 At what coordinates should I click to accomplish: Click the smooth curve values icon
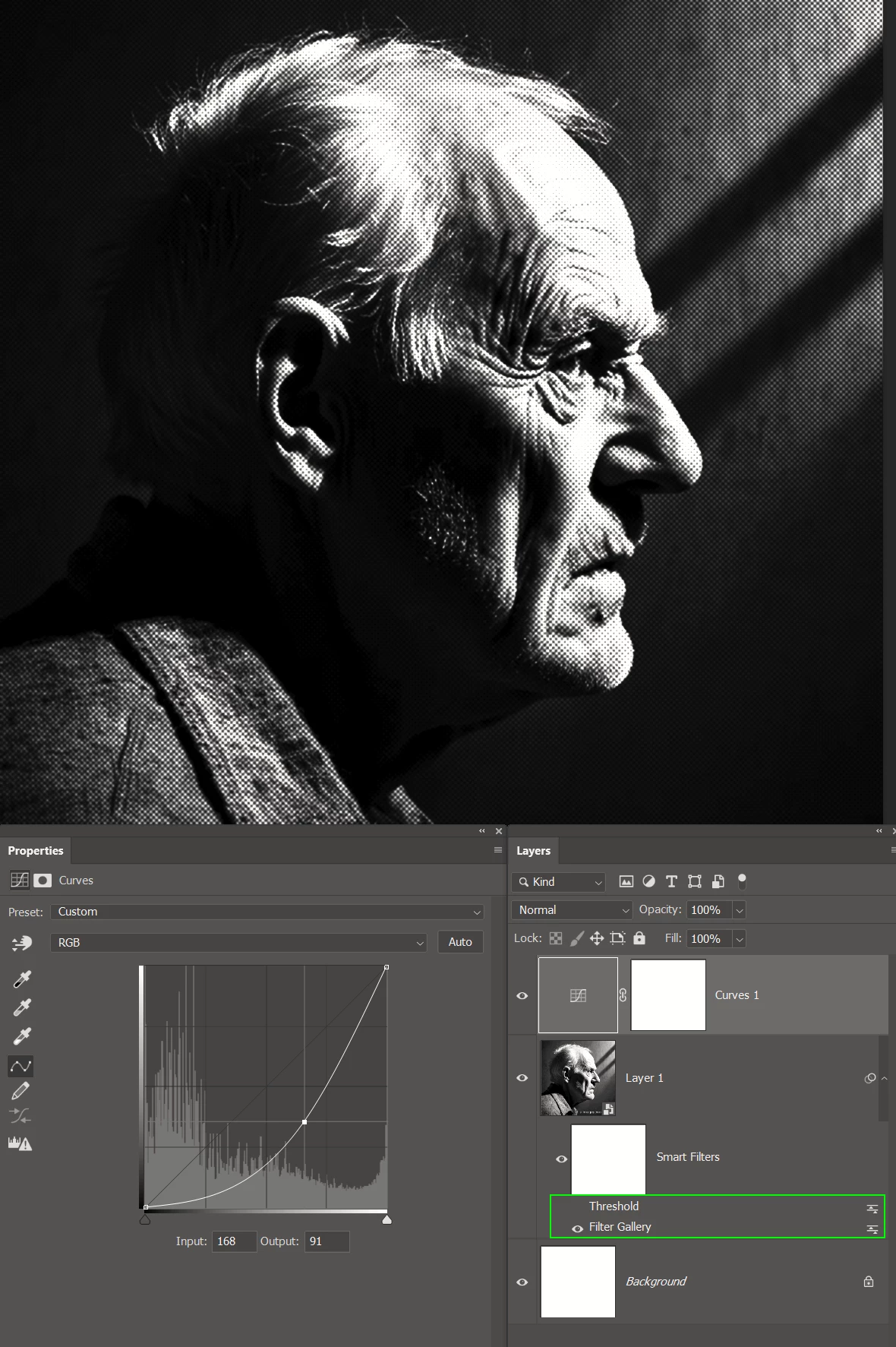pyautogui.click(x=21, y=1116)
